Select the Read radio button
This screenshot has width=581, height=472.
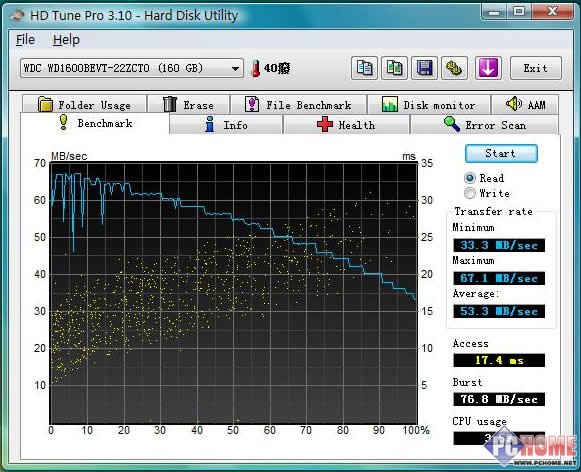pyautogui.click(x=469, y=178)
